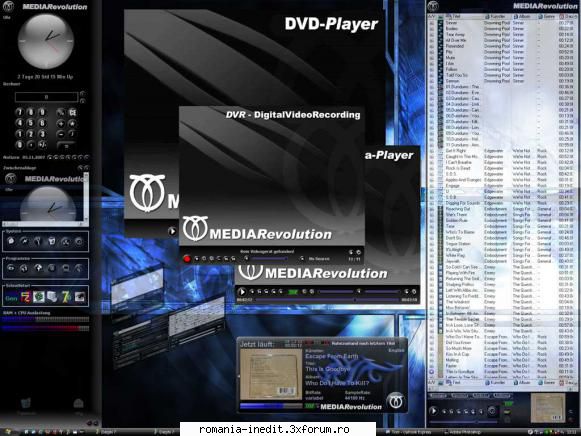Click the album cover in the Jetzt läuft panel
The image size is (581, 436).
271,374
